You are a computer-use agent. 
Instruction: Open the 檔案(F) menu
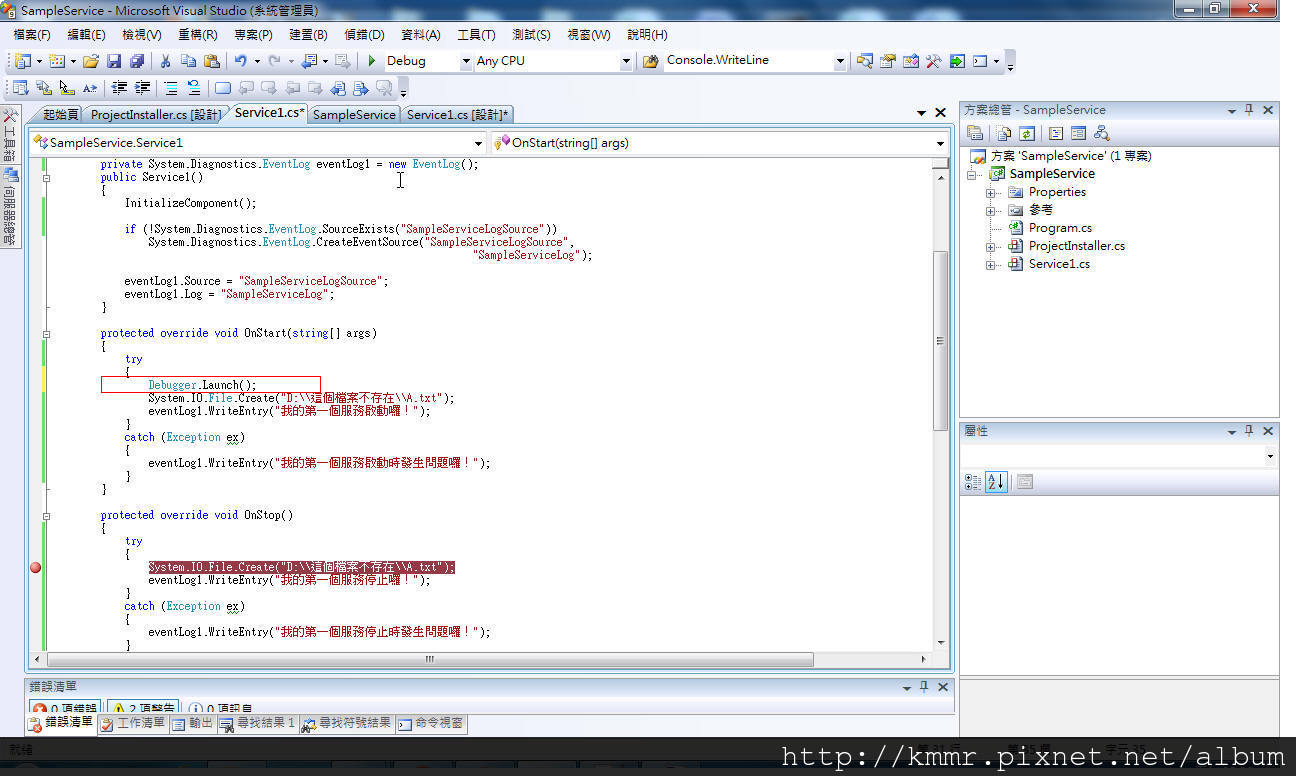(31, 35)
